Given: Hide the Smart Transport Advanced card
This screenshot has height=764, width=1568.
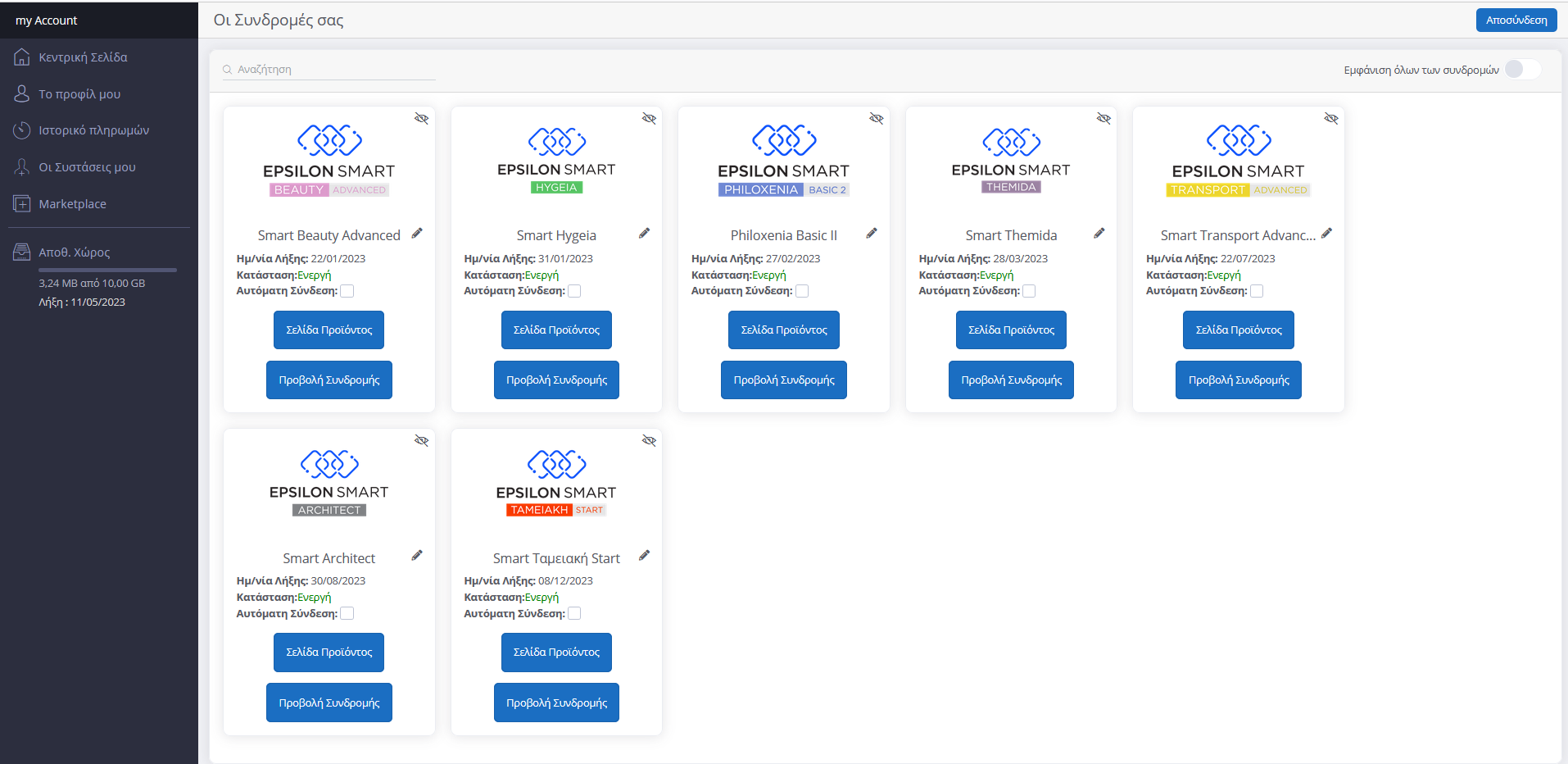Looking at the screenshot, I should coord(1331,119).
